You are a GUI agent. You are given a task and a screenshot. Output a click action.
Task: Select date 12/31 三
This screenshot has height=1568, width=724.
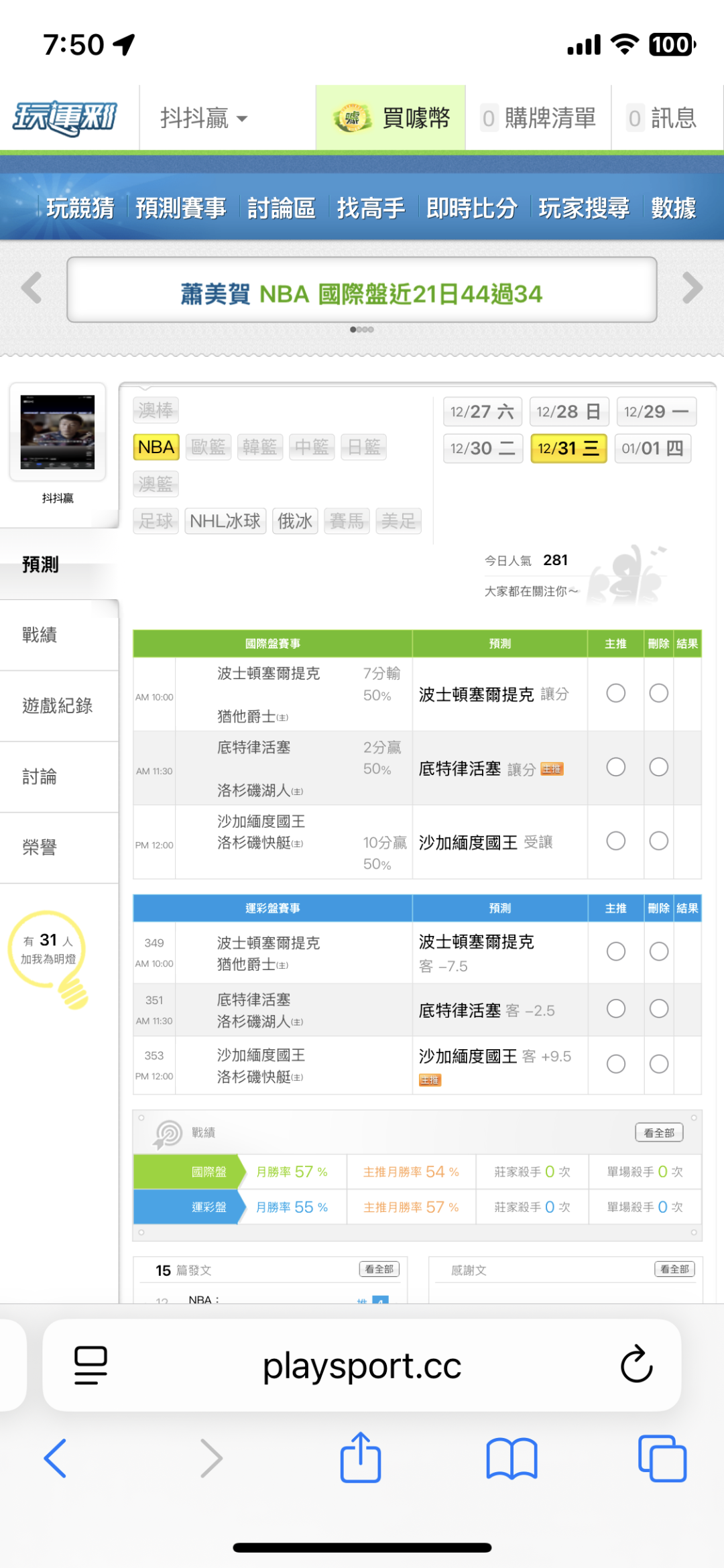coord(568,448)
